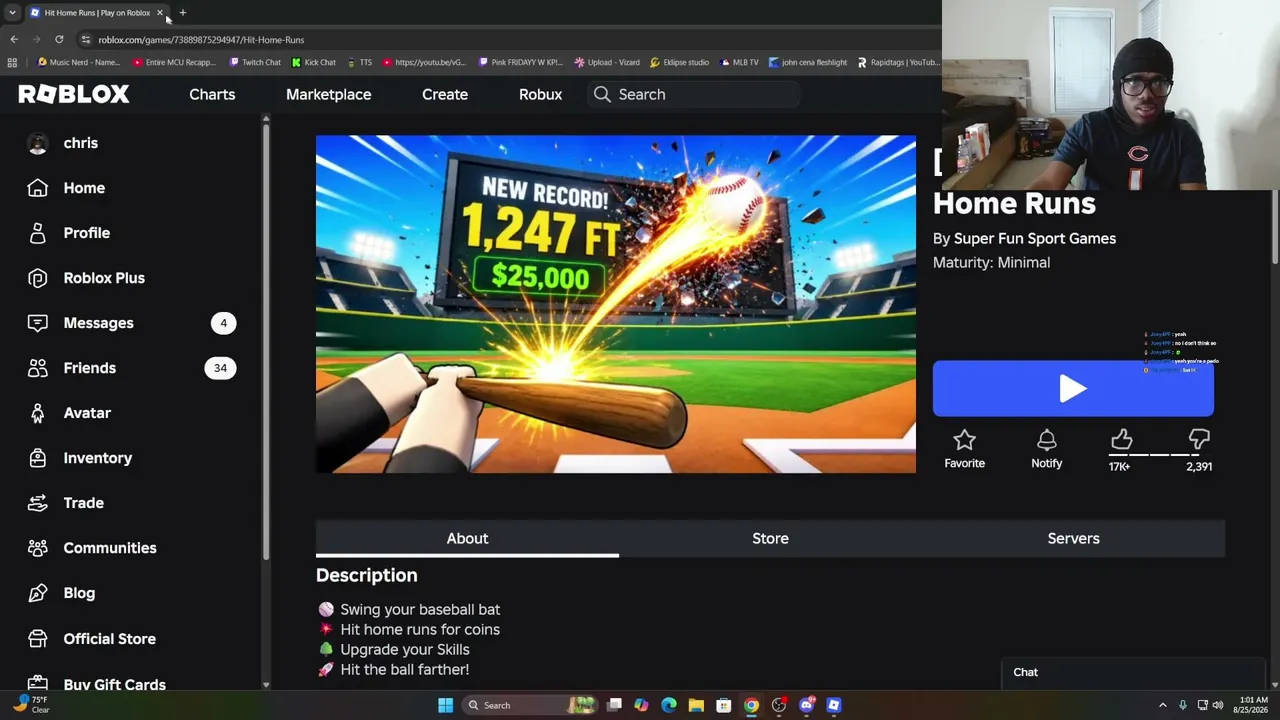Click the Profile person icon in sidebar

[37, 233]
